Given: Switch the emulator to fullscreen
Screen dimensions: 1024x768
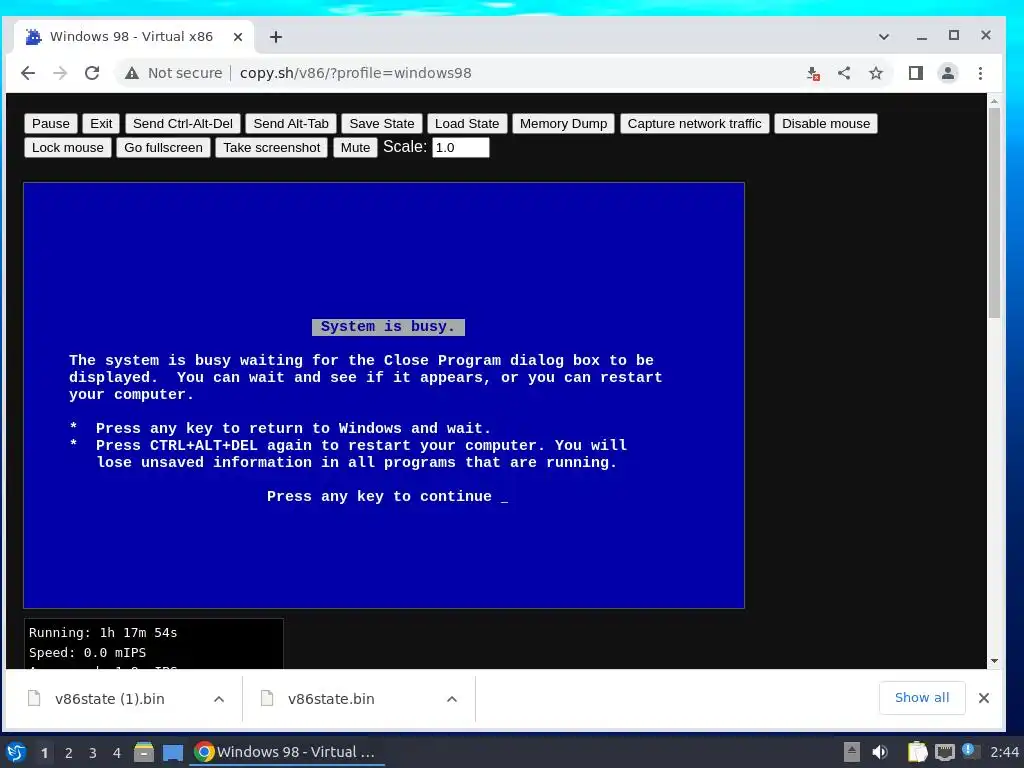Looking at the screenshot, I should pyautogui.click(x=163, y=148).
